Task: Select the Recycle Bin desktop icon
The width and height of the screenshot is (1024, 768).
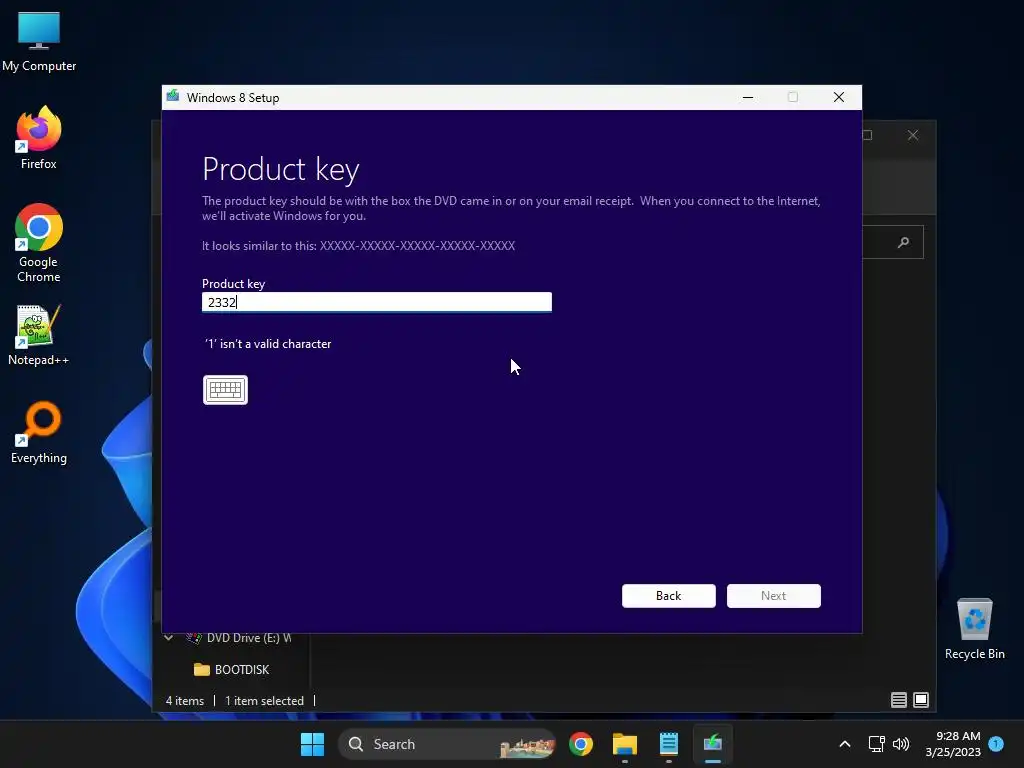Action: click(974, 629)
